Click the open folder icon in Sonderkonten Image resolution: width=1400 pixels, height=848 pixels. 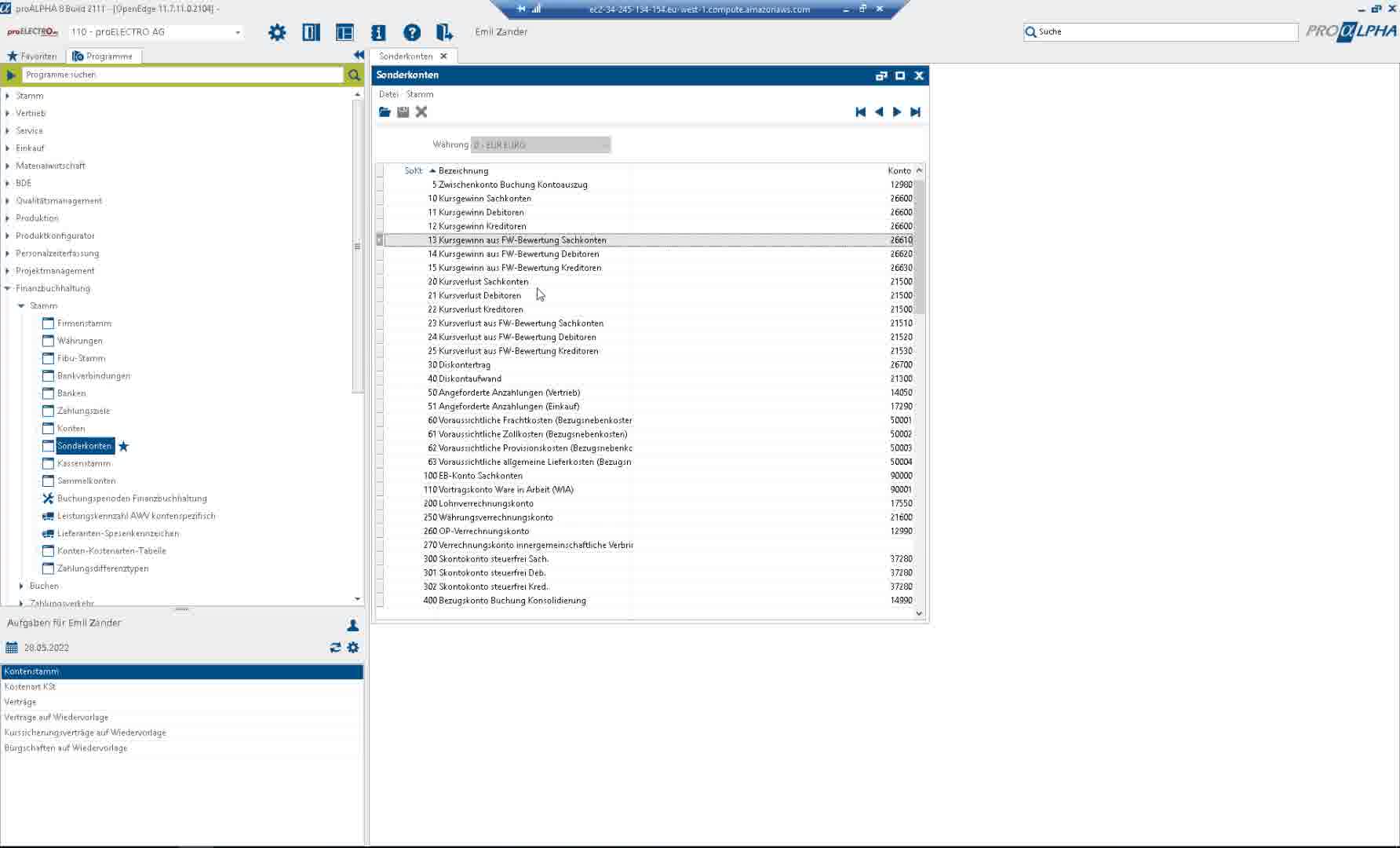[x=385, y=112]
